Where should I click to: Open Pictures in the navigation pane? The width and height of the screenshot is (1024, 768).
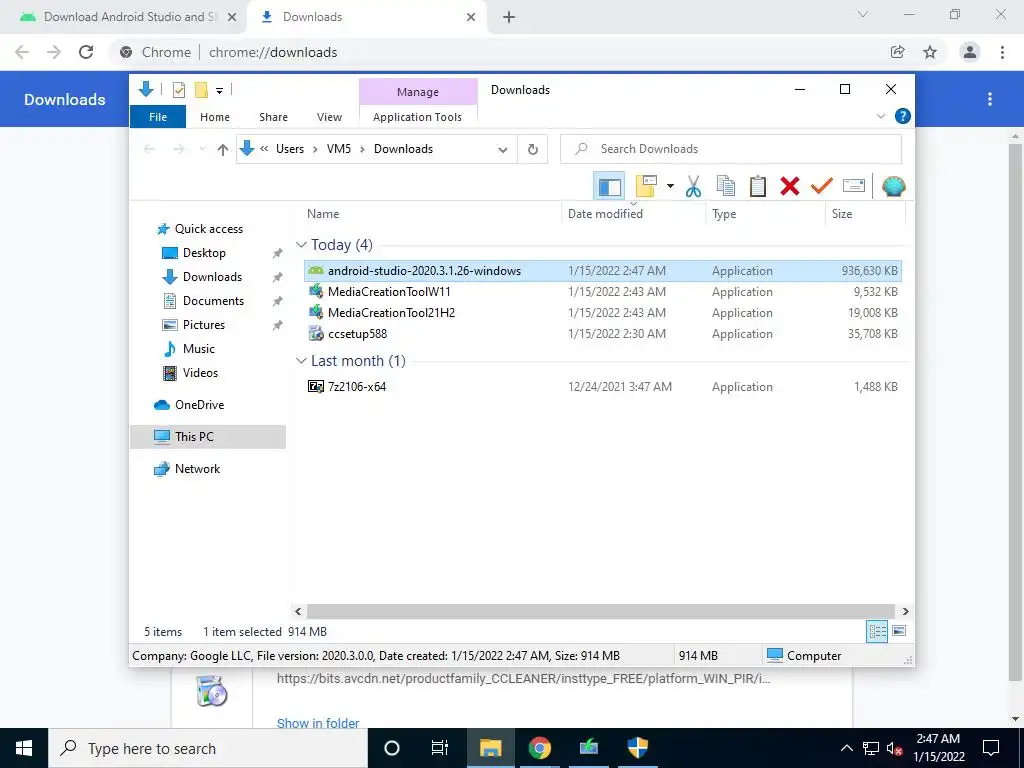pyautogui.click(x=204, y=325)
